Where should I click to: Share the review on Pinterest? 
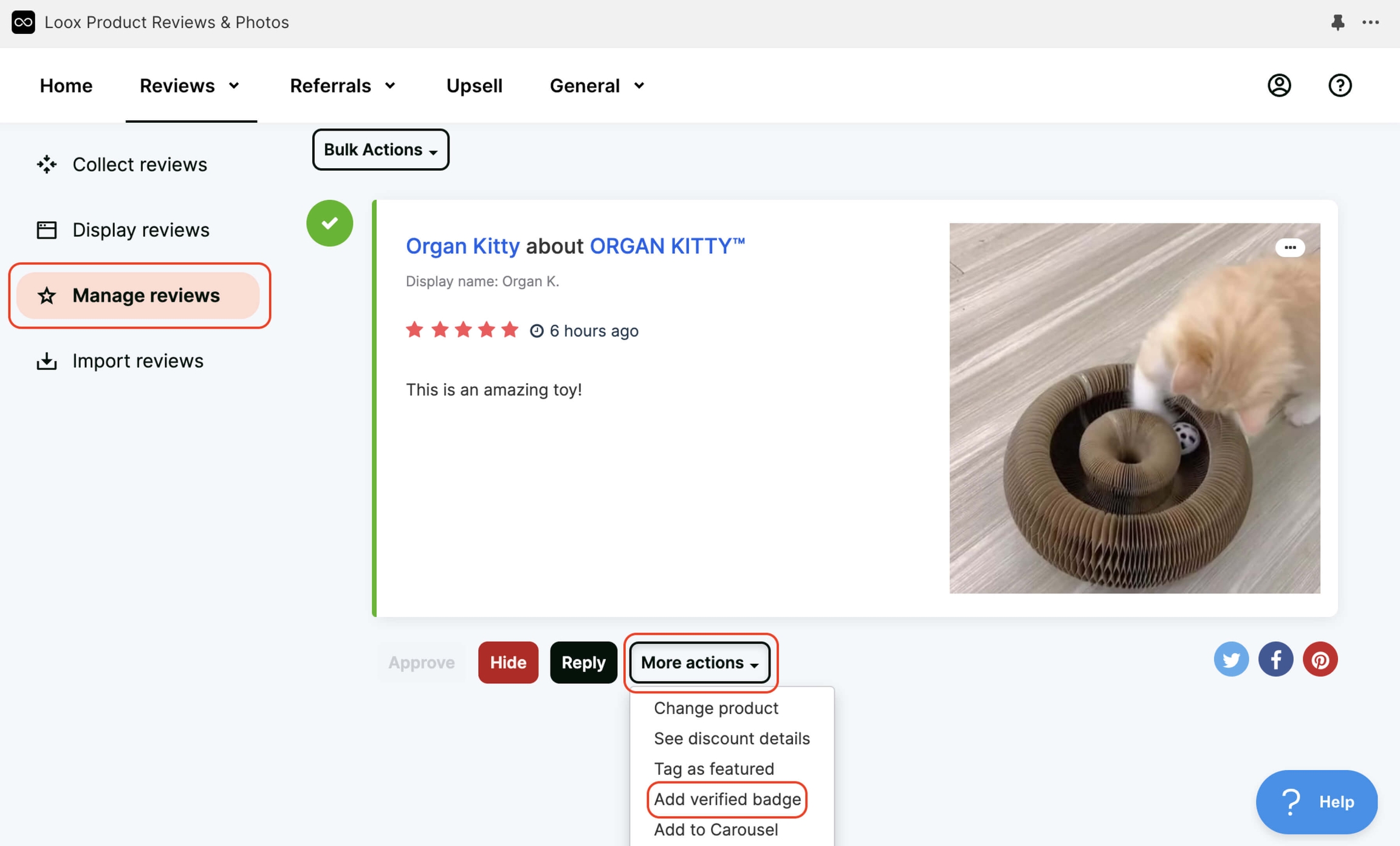coord(1320,659)
